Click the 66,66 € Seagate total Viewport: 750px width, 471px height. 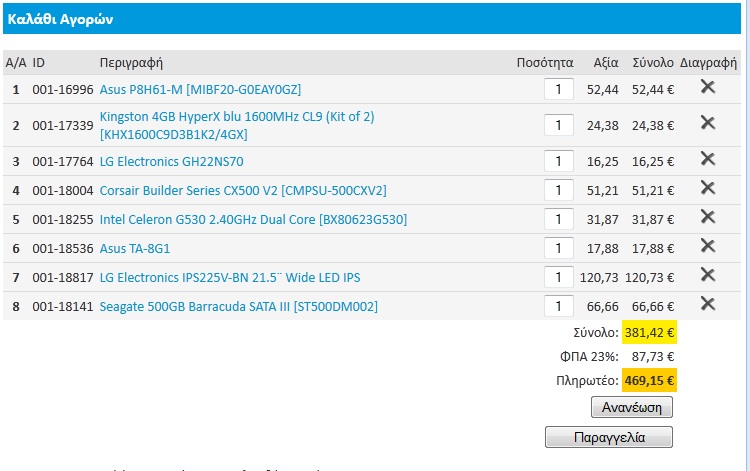click(653, 307)
